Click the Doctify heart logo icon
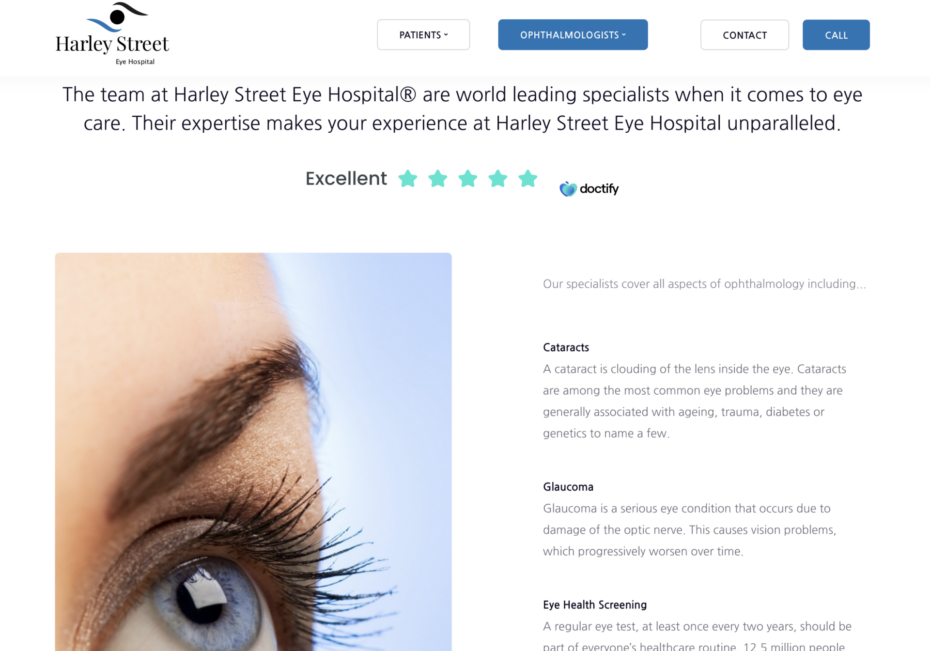 tap(568, 189)
